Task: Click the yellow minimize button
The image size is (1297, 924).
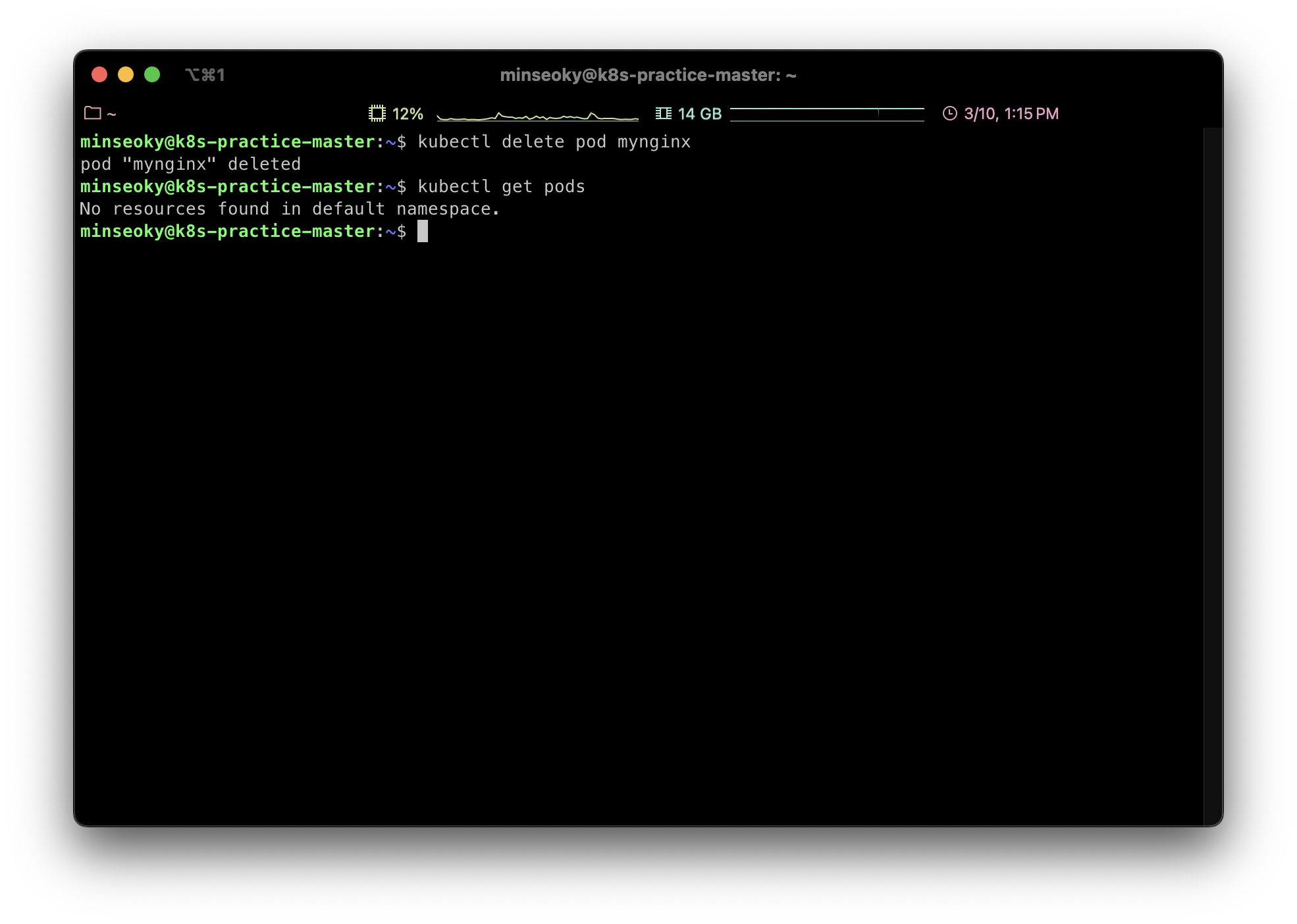Action: (x=126, y=74)
